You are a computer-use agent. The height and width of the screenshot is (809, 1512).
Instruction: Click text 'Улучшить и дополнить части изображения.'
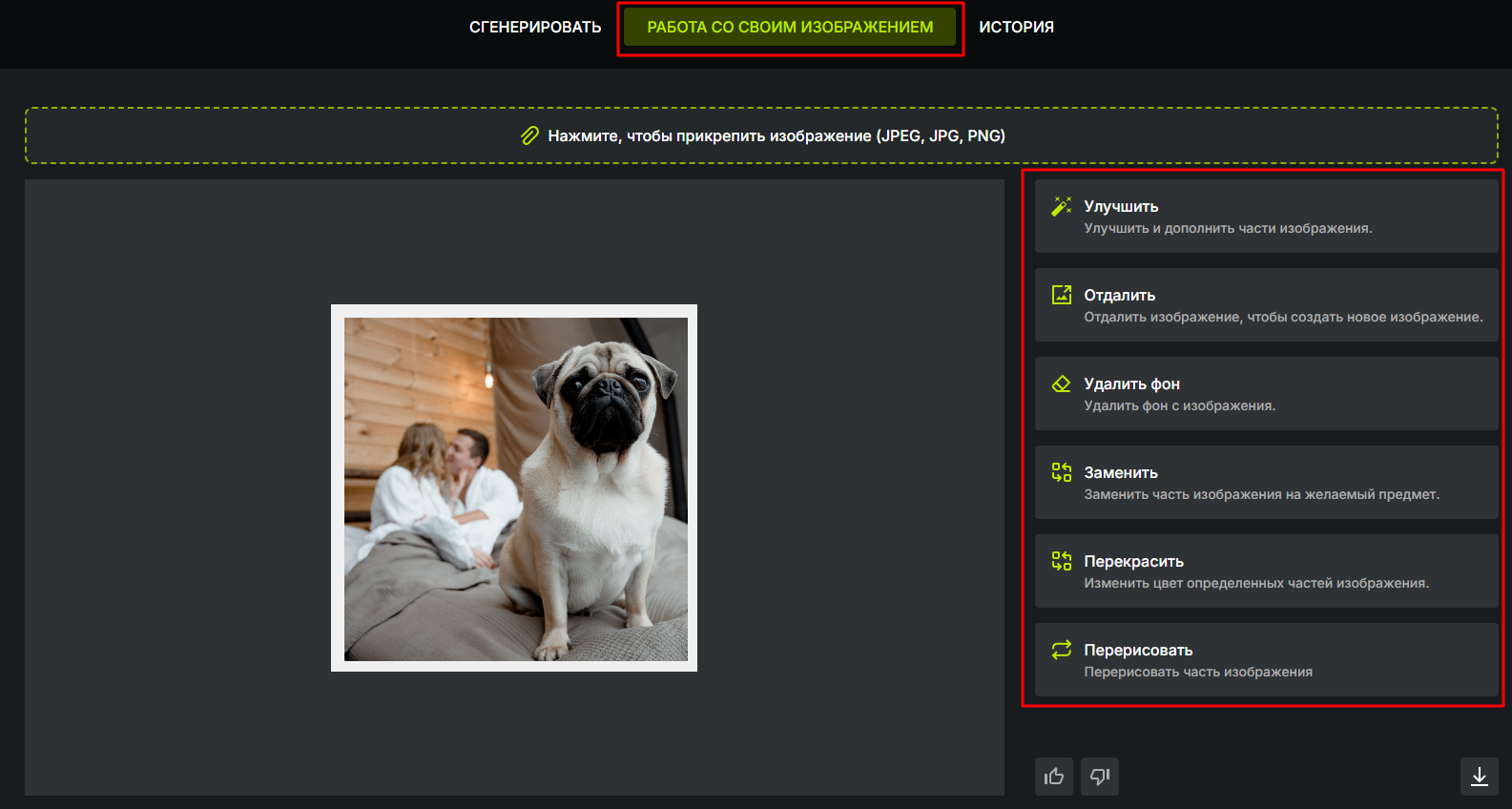click(x=1228, y=228)
